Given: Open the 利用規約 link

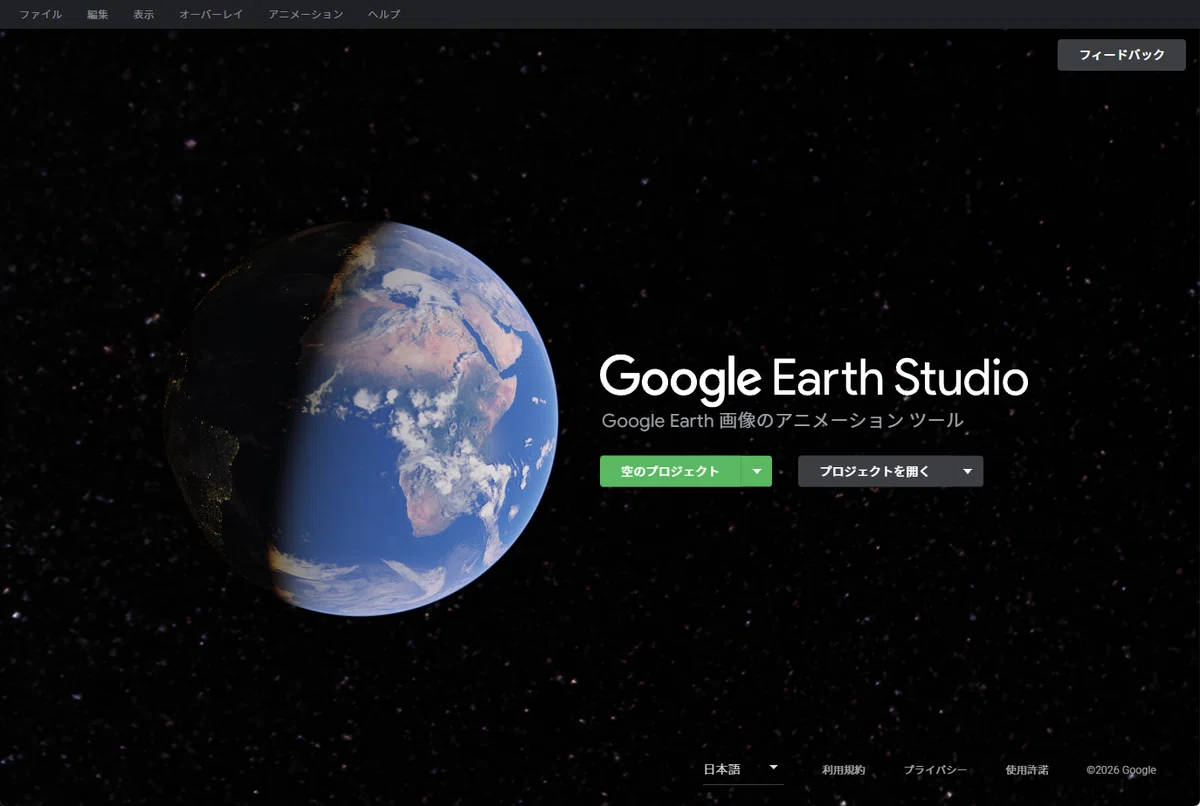Looking at the screenshot, I should 843,770.
